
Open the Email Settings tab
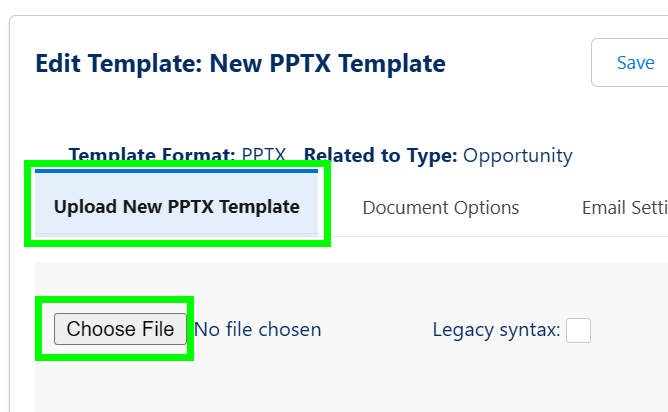pos(624,208)
